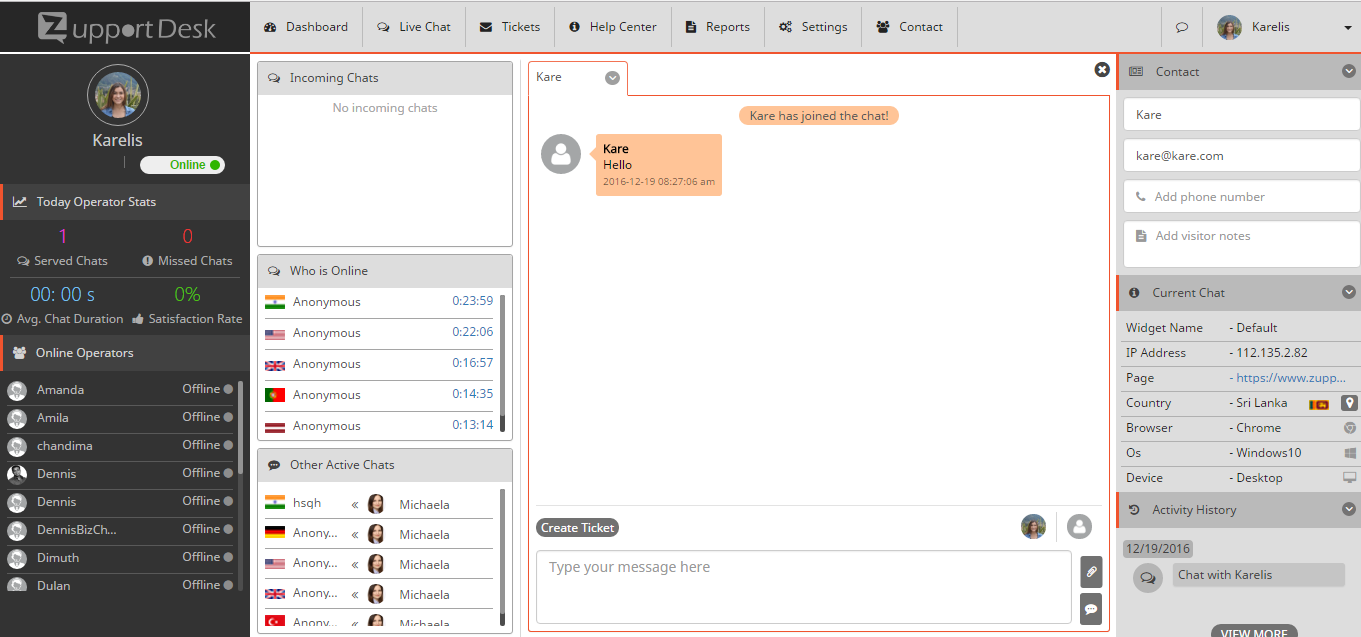The height and width of the screenshot is (637, 1361).
Task: Click the Who is Online header icon
Action: (274, 271)
